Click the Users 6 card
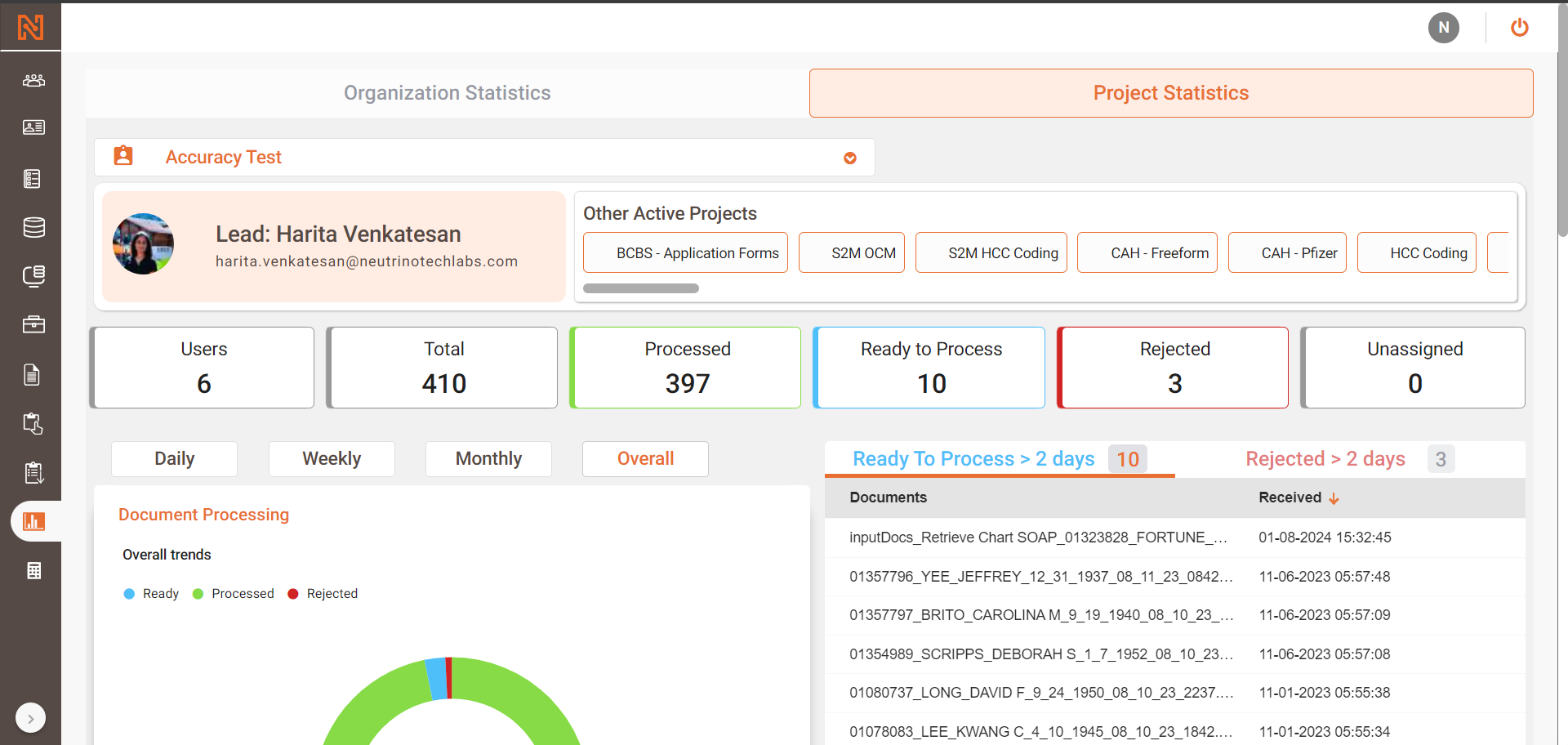Viewport: 1568px width, 745px height. [x=202, y=368]
